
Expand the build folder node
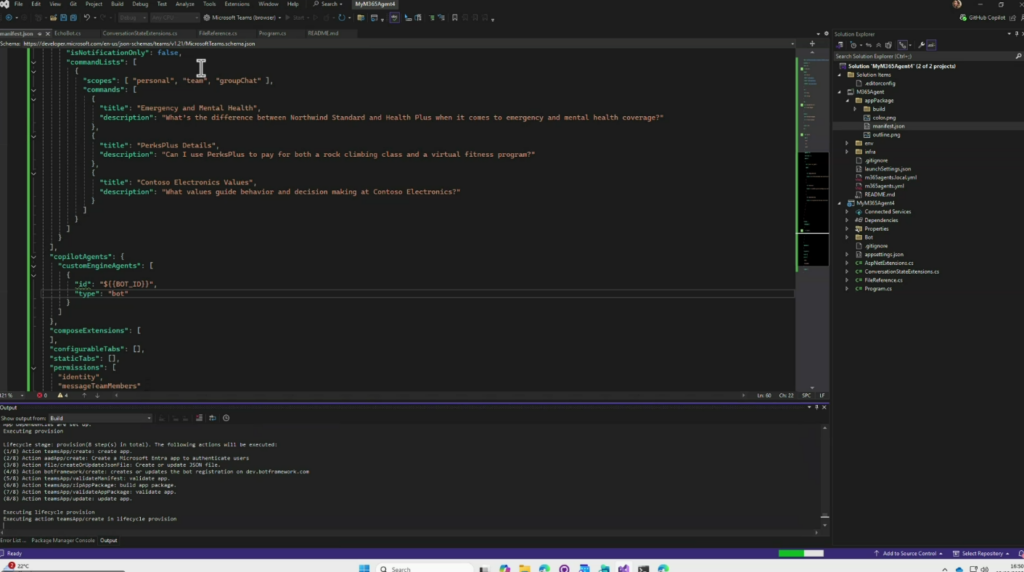[856, 109]
